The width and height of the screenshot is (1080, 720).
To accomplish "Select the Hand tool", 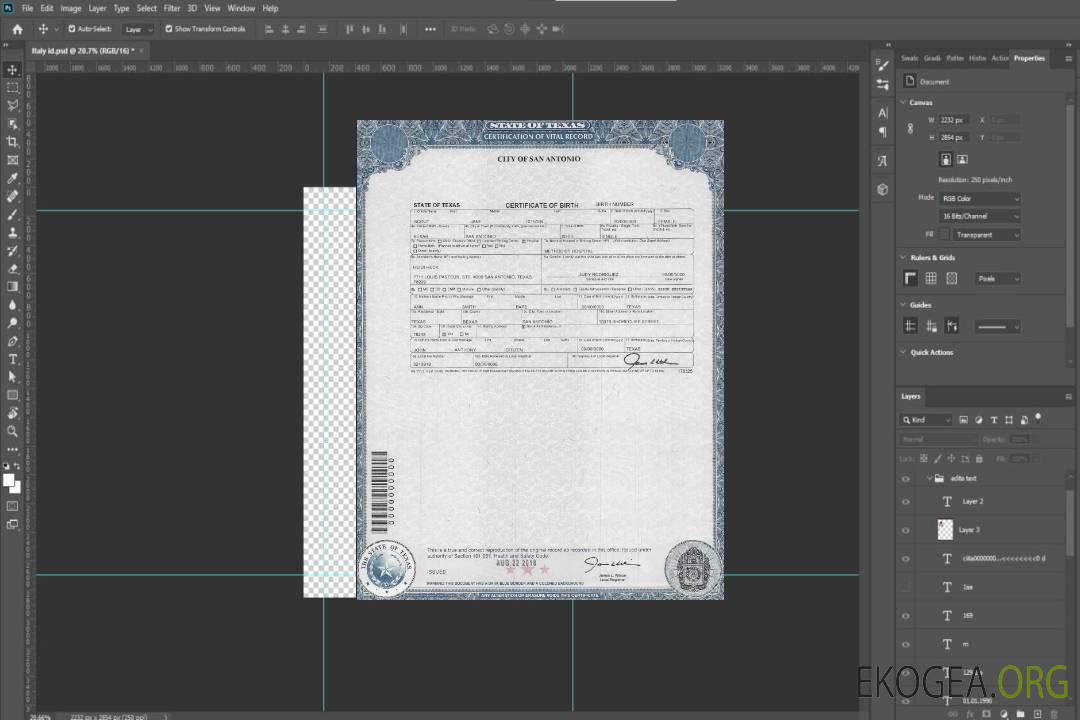I will (12, 413).
